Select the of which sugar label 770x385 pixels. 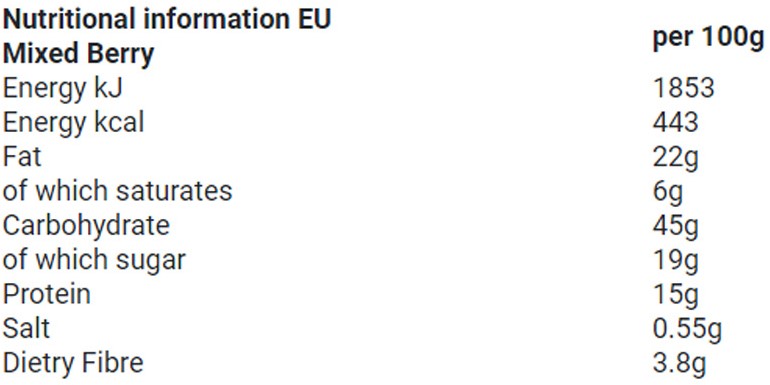pyautogui.click(x=94, y=260)
